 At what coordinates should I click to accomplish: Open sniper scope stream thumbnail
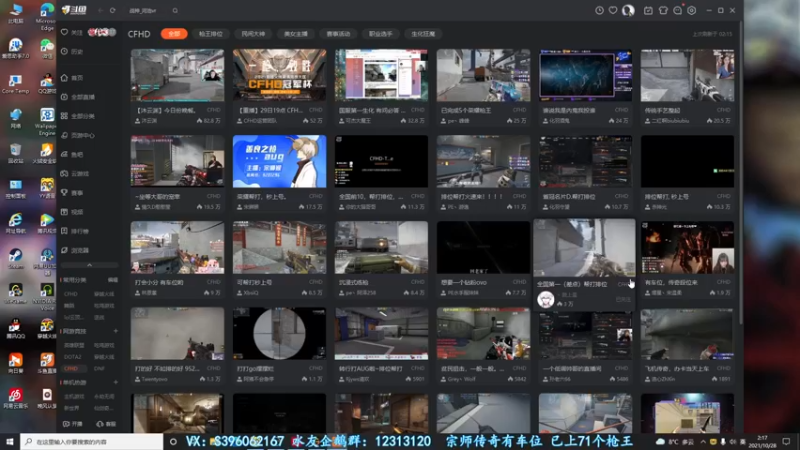[280, 334]
